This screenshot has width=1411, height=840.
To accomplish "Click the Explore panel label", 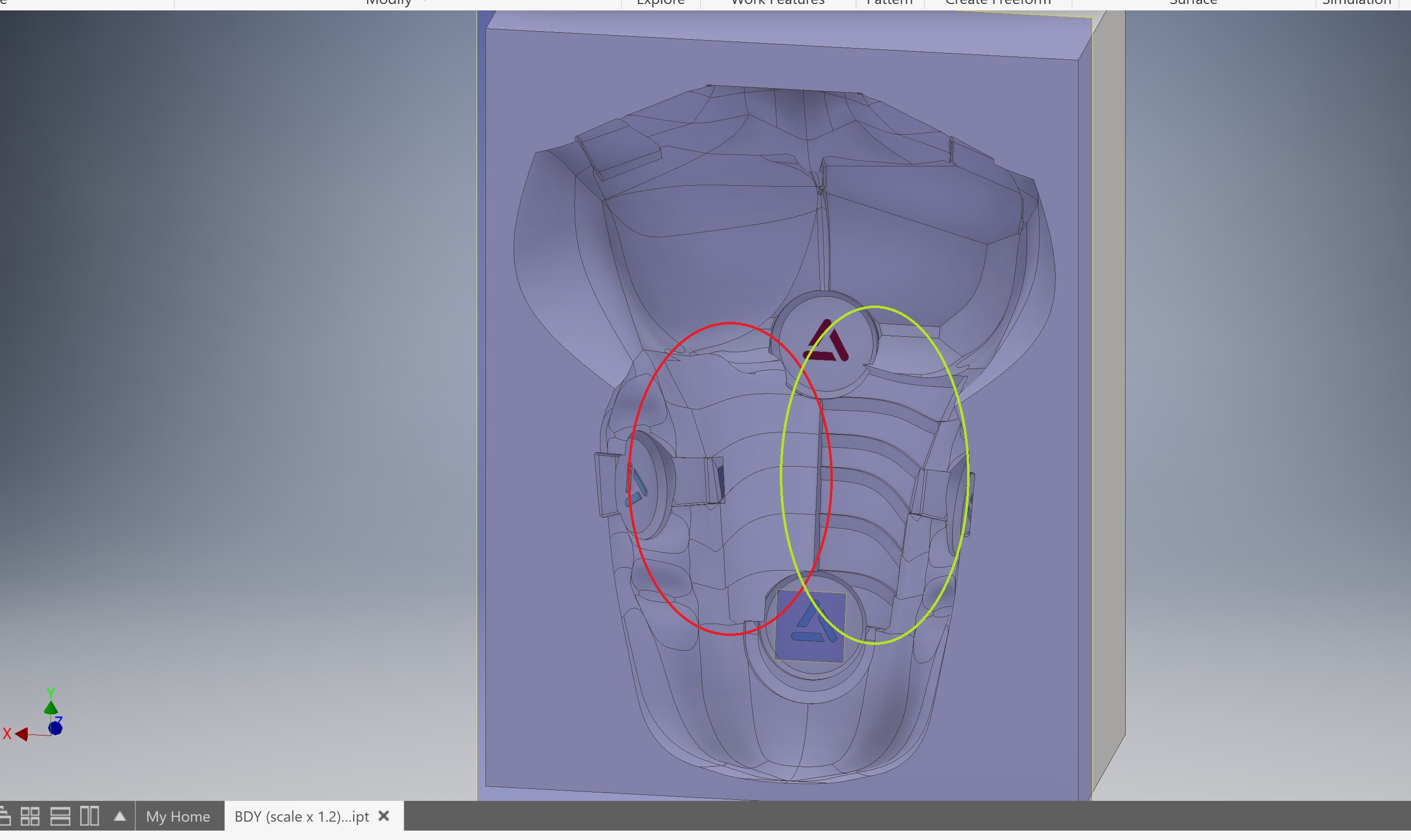I will click(x=659, y=2).
